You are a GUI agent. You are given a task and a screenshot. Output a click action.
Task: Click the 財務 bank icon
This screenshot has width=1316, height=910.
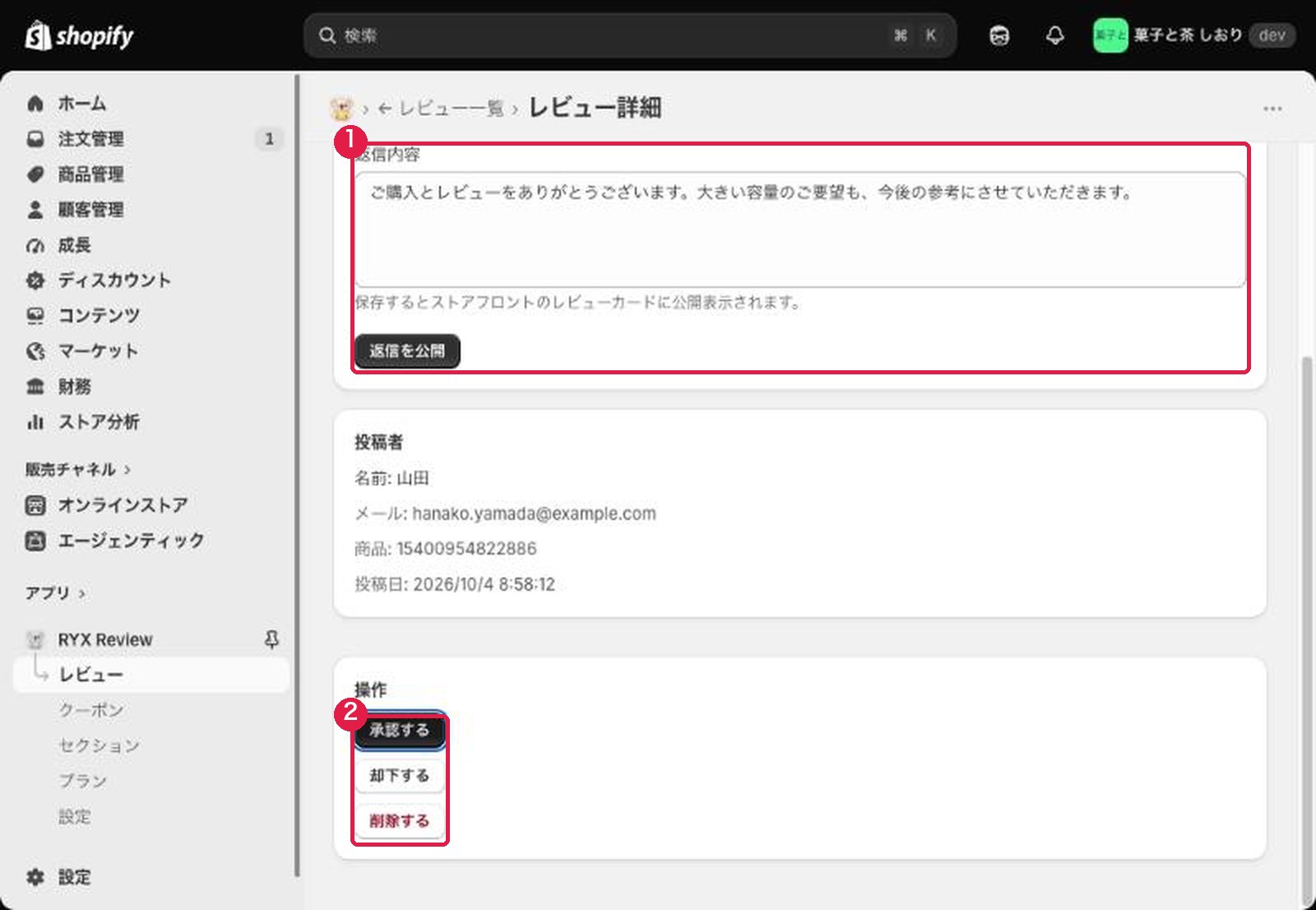(x=35, y=387)
